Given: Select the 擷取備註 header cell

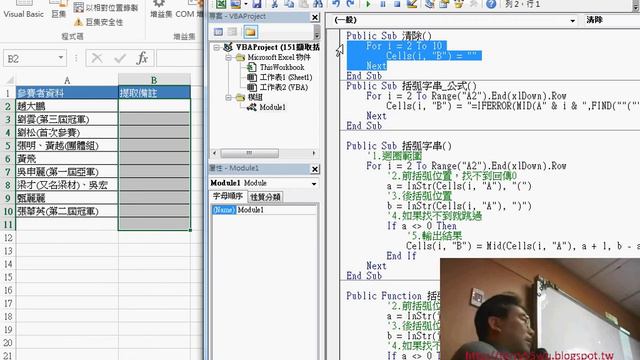Looking at the screenshot, I should (154, 93).
